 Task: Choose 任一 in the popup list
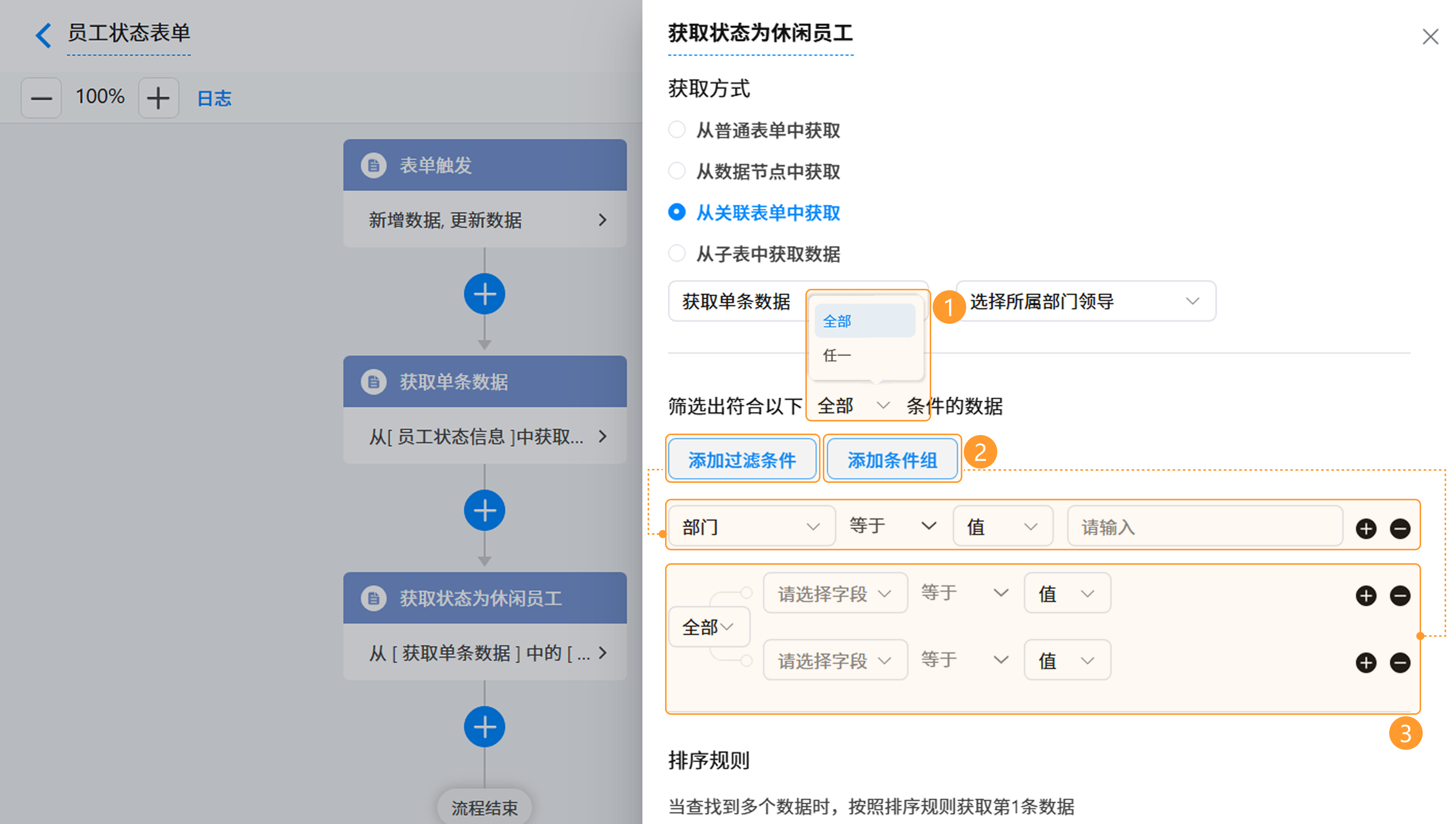864,355
